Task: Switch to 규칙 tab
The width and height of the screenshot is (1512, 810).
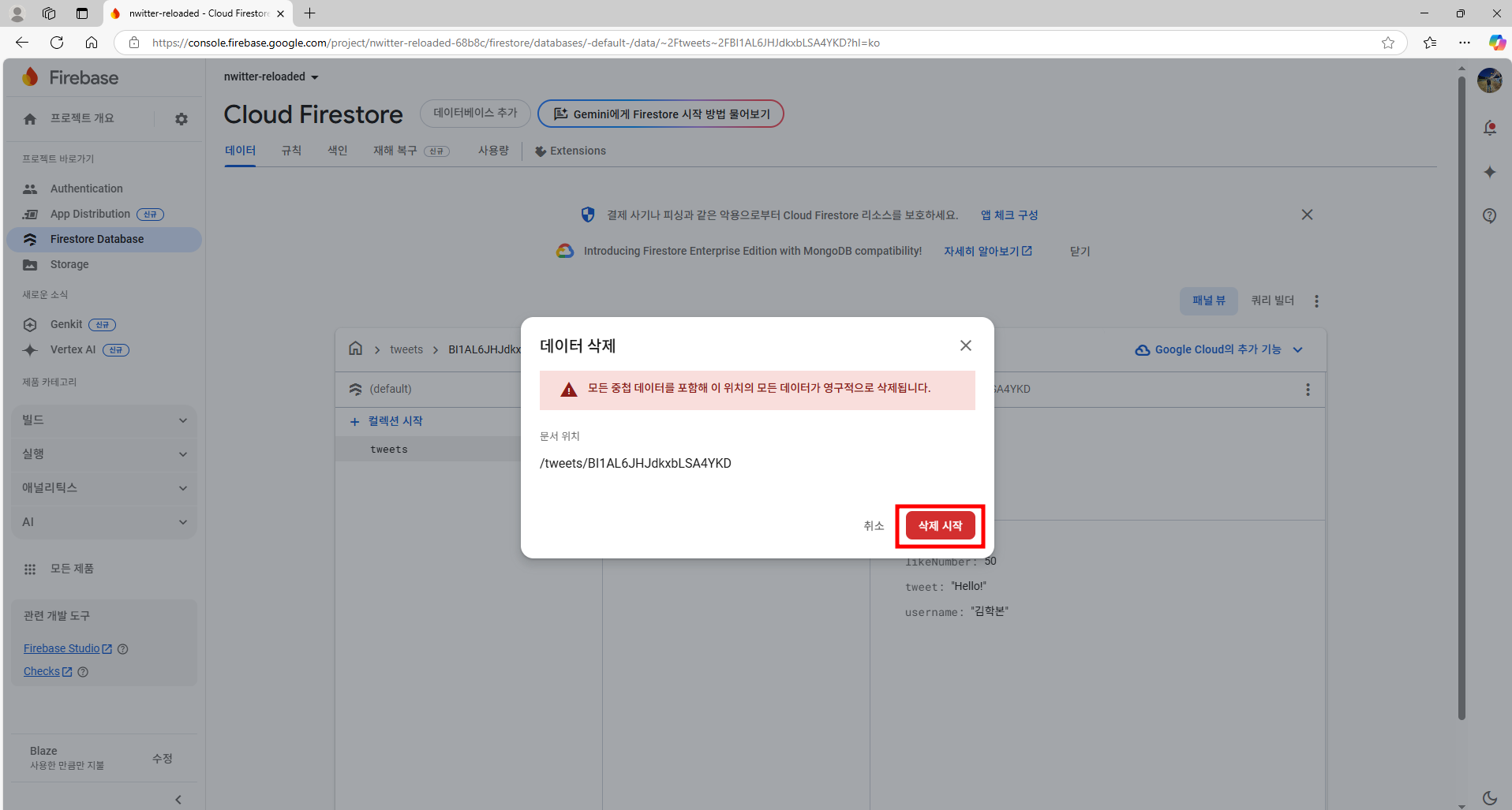Action: pyautogui.click(x=291, y=151)
